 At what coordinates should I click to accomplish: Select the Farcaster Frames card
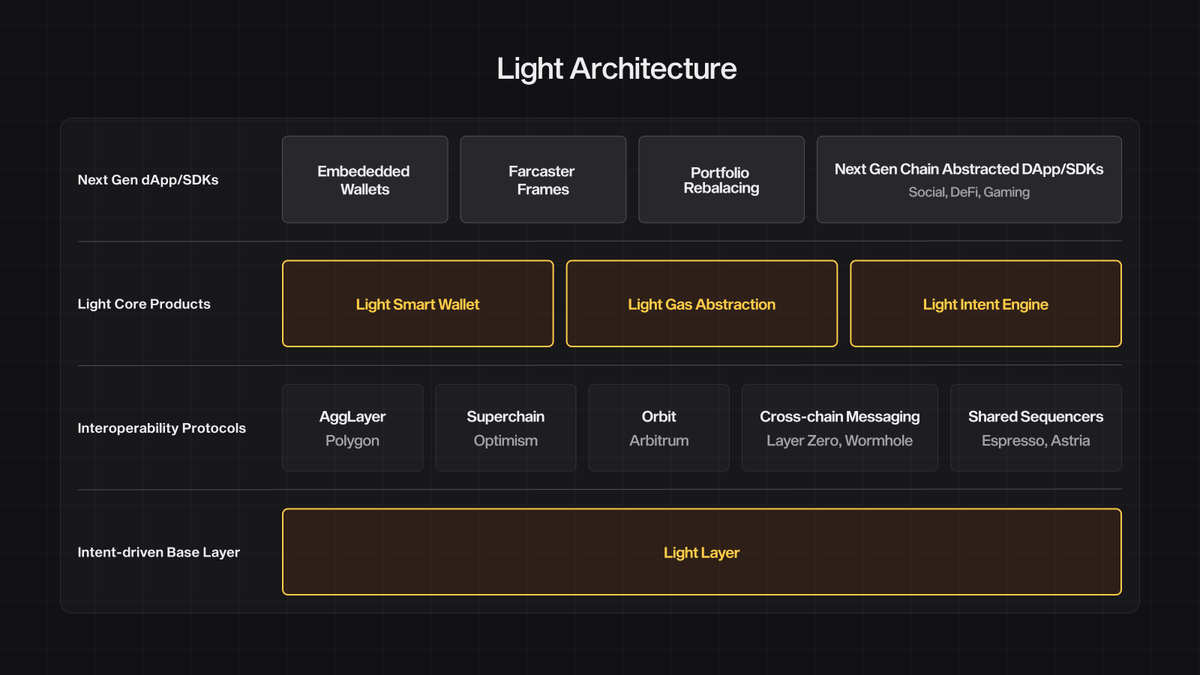pos(543,180)
